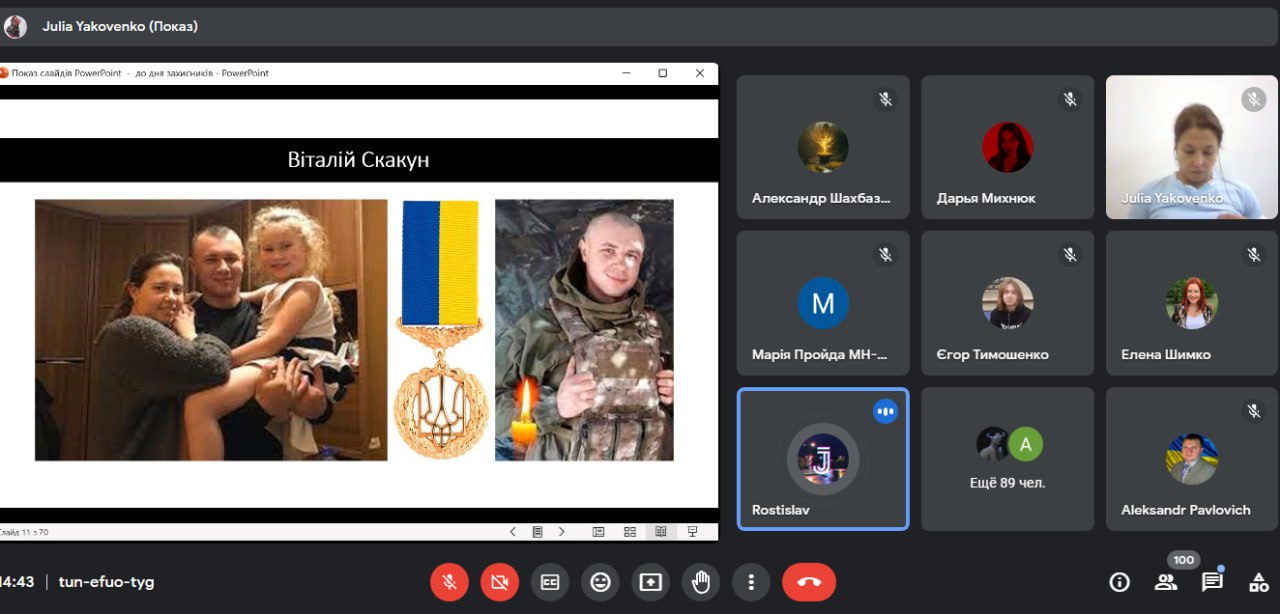Go to next slide arrow in PowerPoint

562,532
